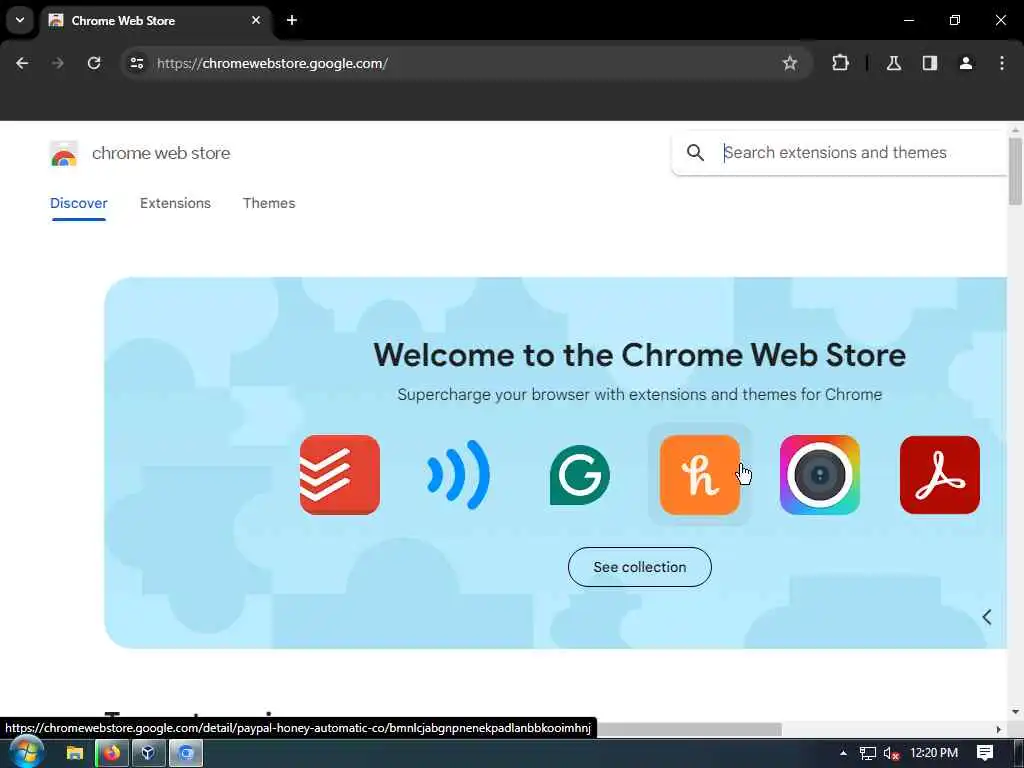The width and height of the screenshot is (1024, 768).
Task: Bookmark this page with the star
Action: [790, 63]
